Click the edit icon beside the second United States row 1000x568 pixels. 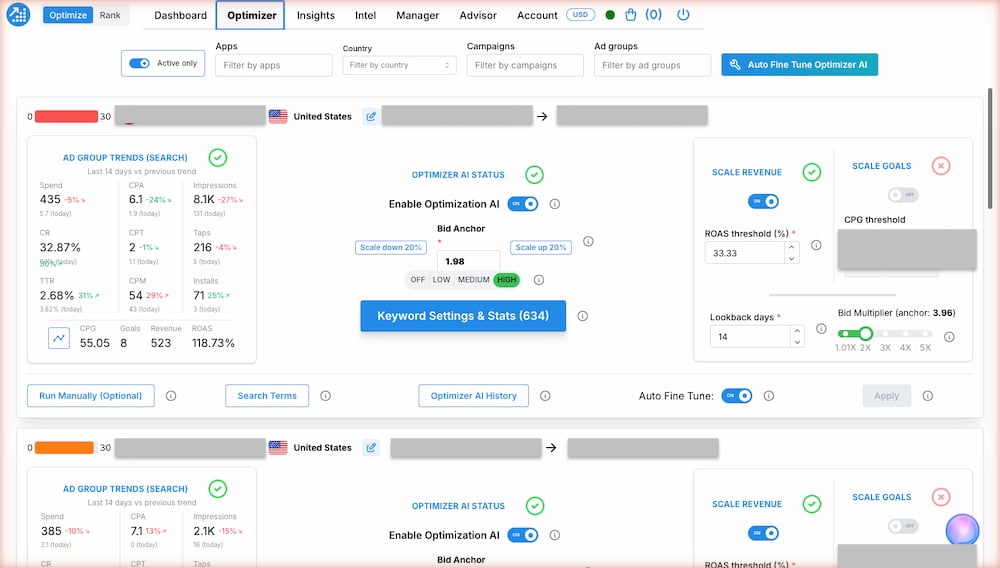371,448
